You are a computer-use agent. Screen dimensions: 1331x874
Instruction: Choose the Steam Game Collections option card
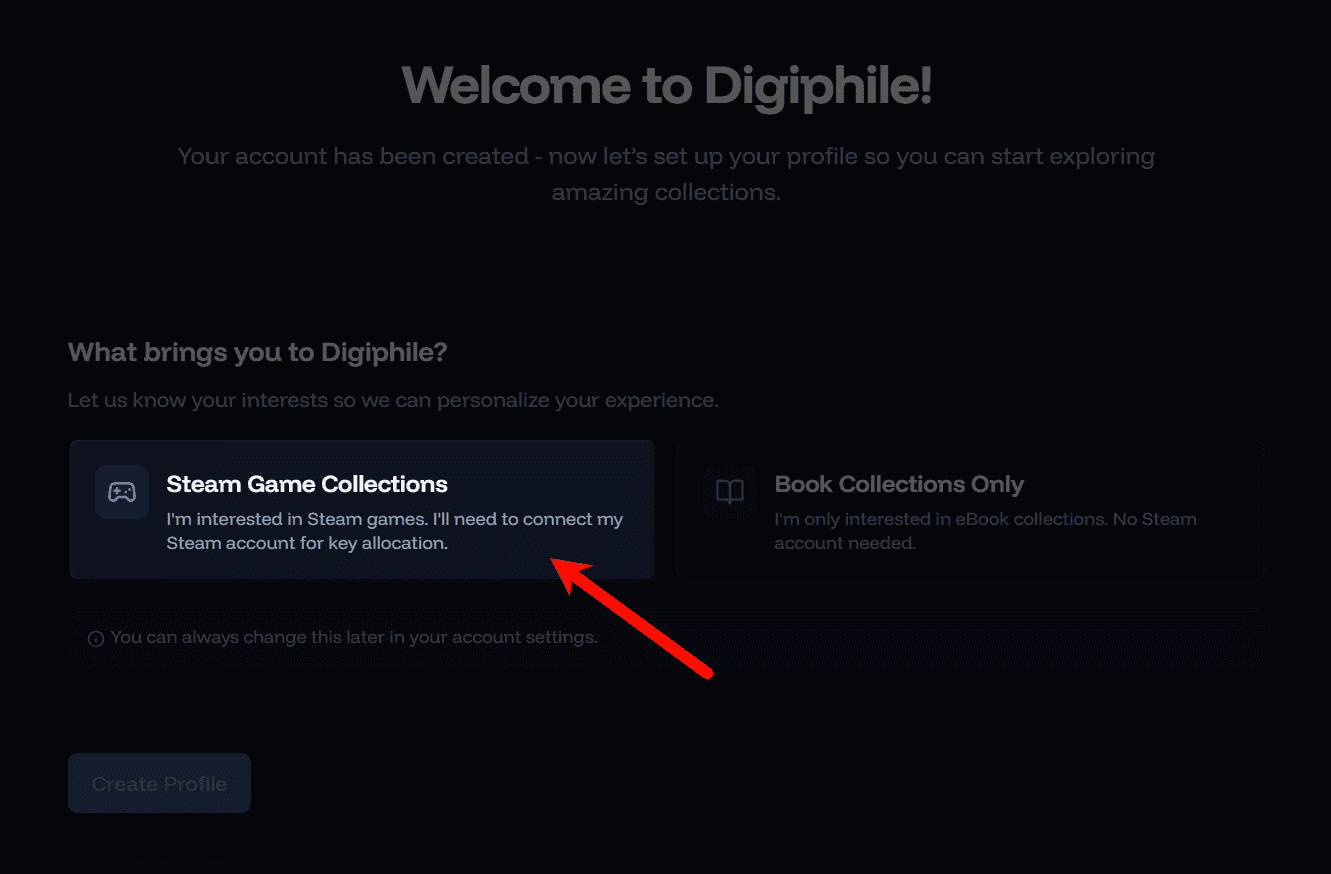(x=362, y=510)
